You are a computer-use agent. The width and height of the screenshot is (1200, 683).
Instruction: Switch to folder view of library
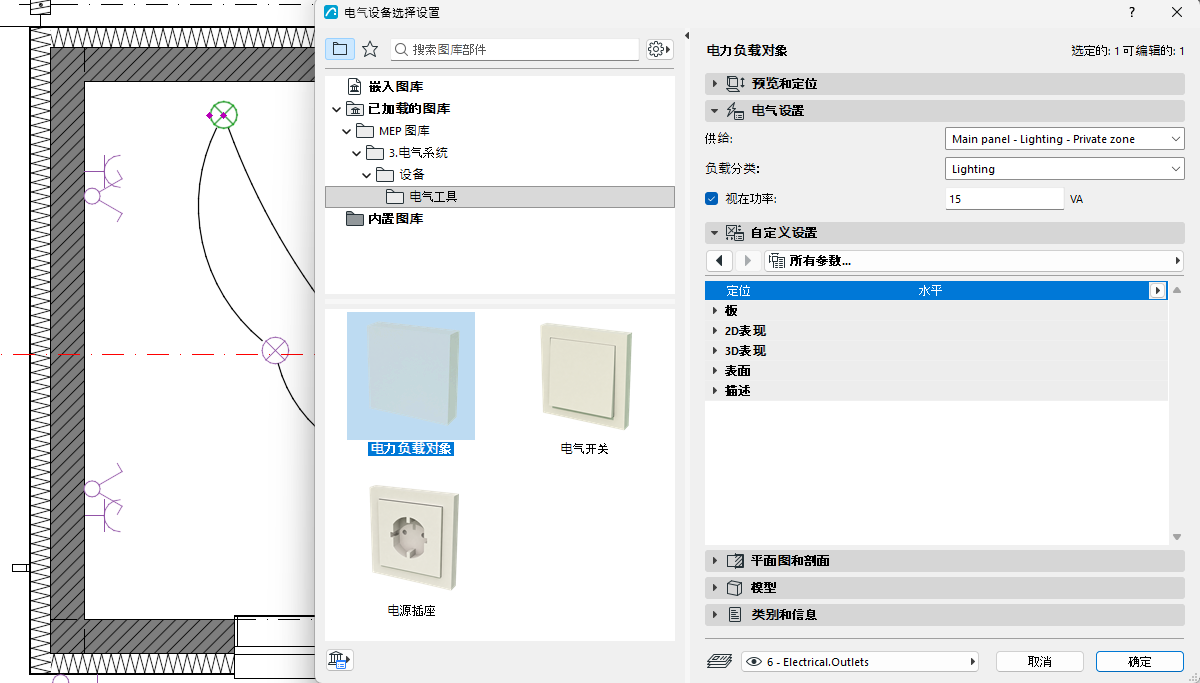(x=340, y=49)
